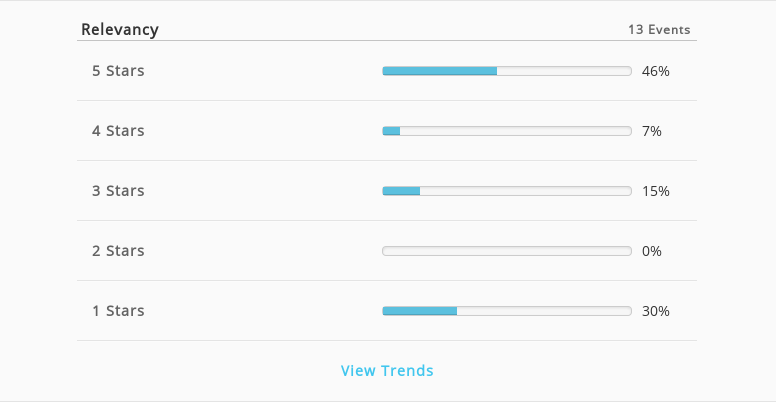The image size is (776, 402).
Task: Select the 3 Stars row label
Action: 118,191
